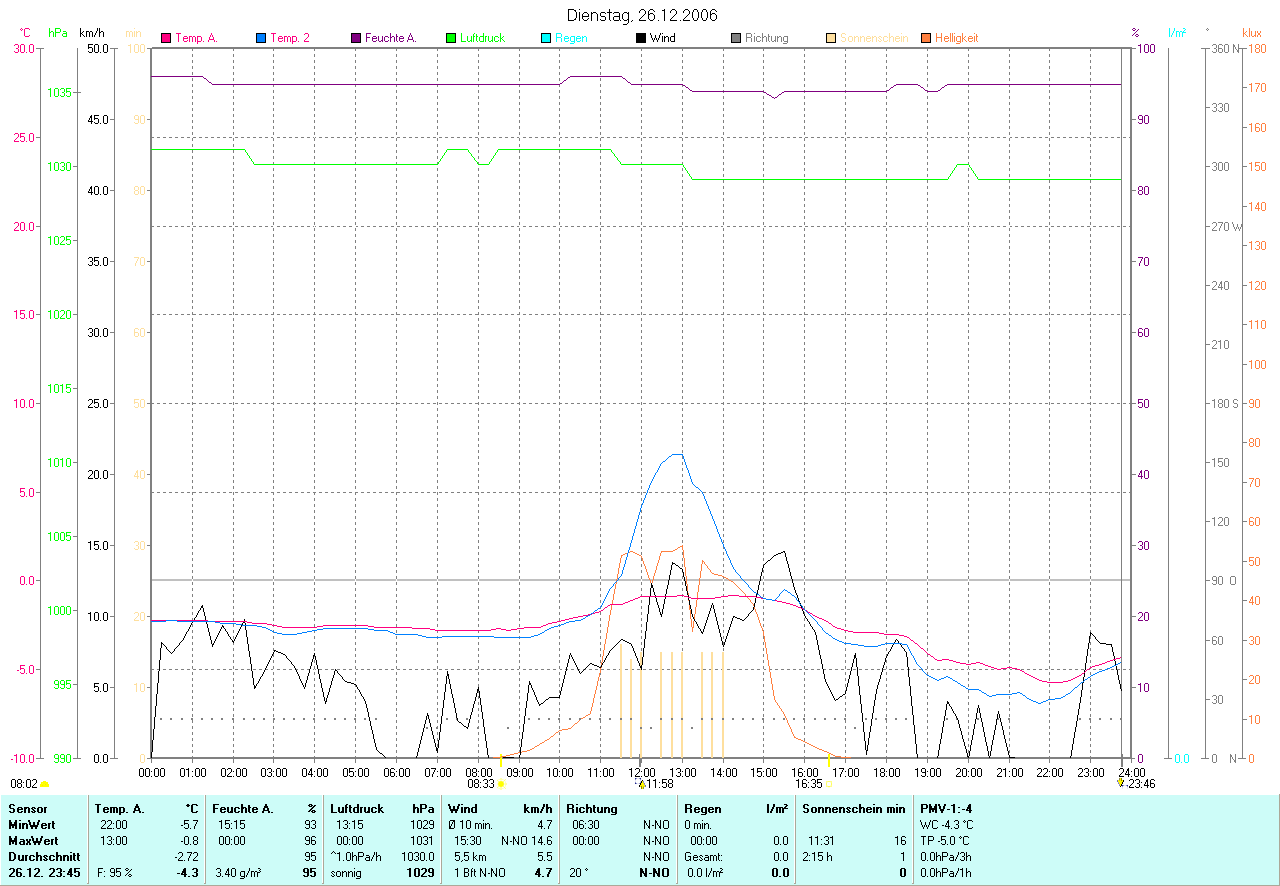Click the gray Richtung legend swatch

736,38
